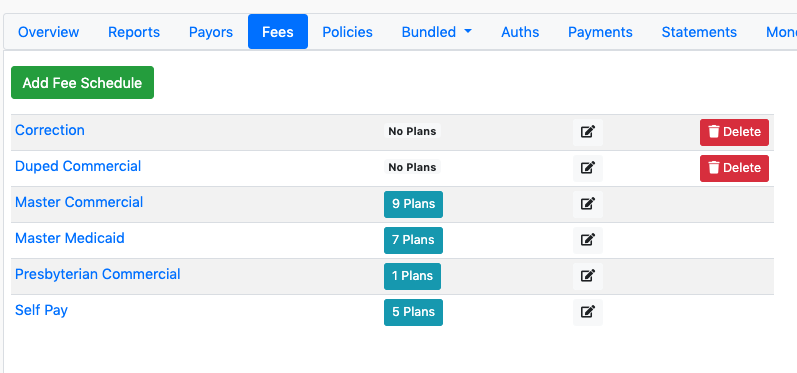Switch to the Overview tab

(x=48, y=32)
